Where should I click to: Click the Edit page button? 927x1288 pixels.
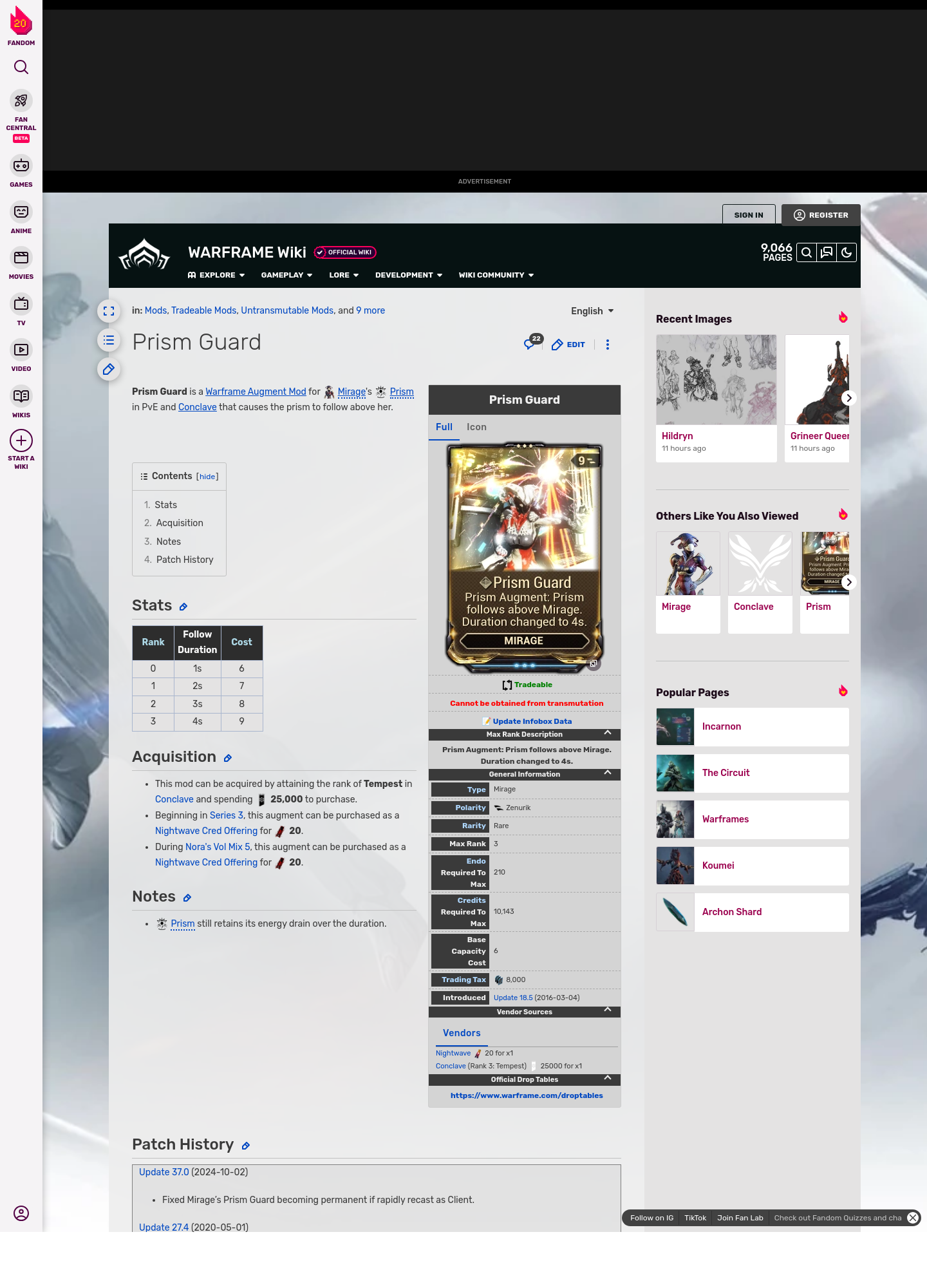(568, 345)
